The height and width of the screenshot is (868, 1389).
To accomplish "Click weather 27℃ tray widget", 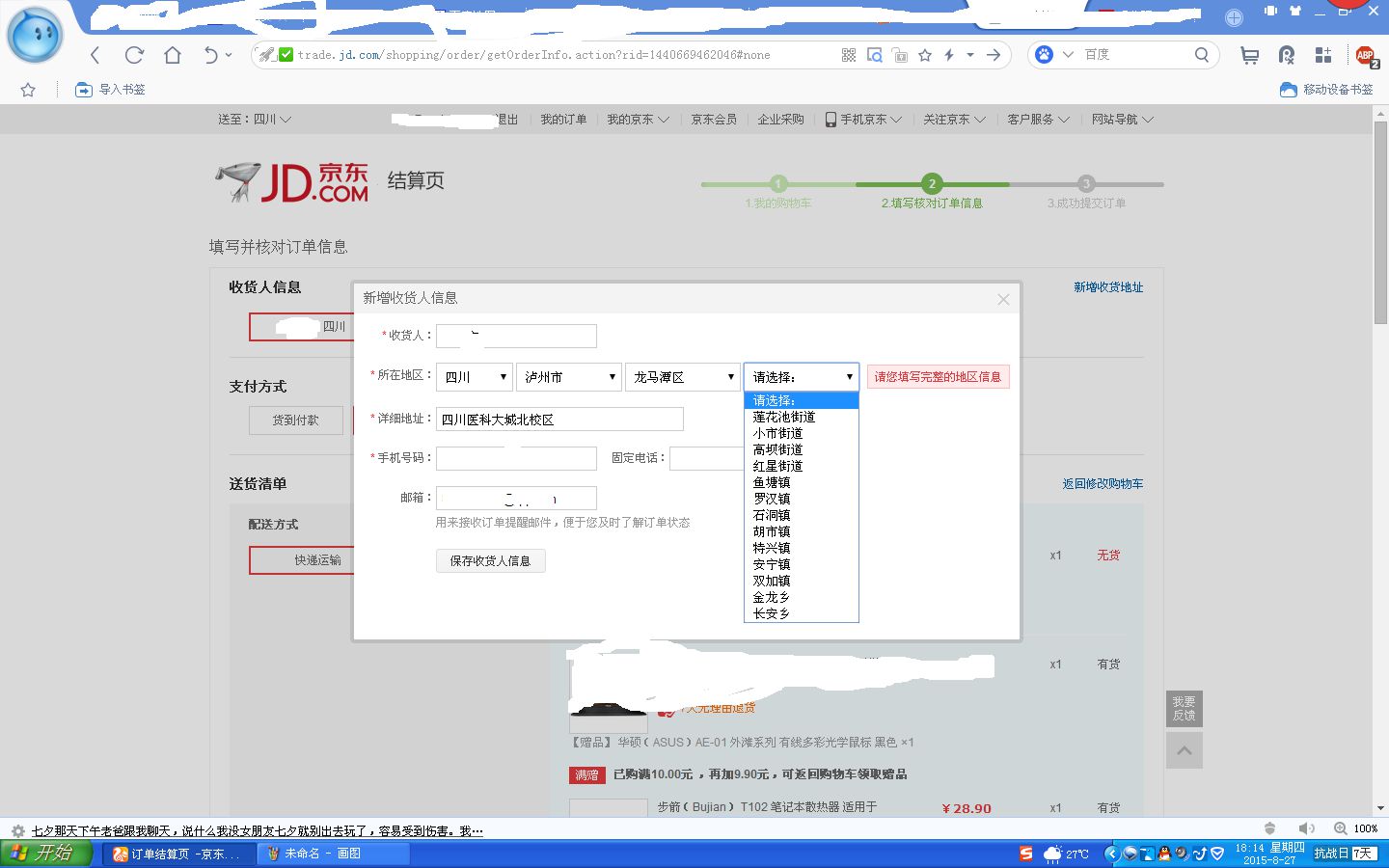I will (x=1066, y=854).
